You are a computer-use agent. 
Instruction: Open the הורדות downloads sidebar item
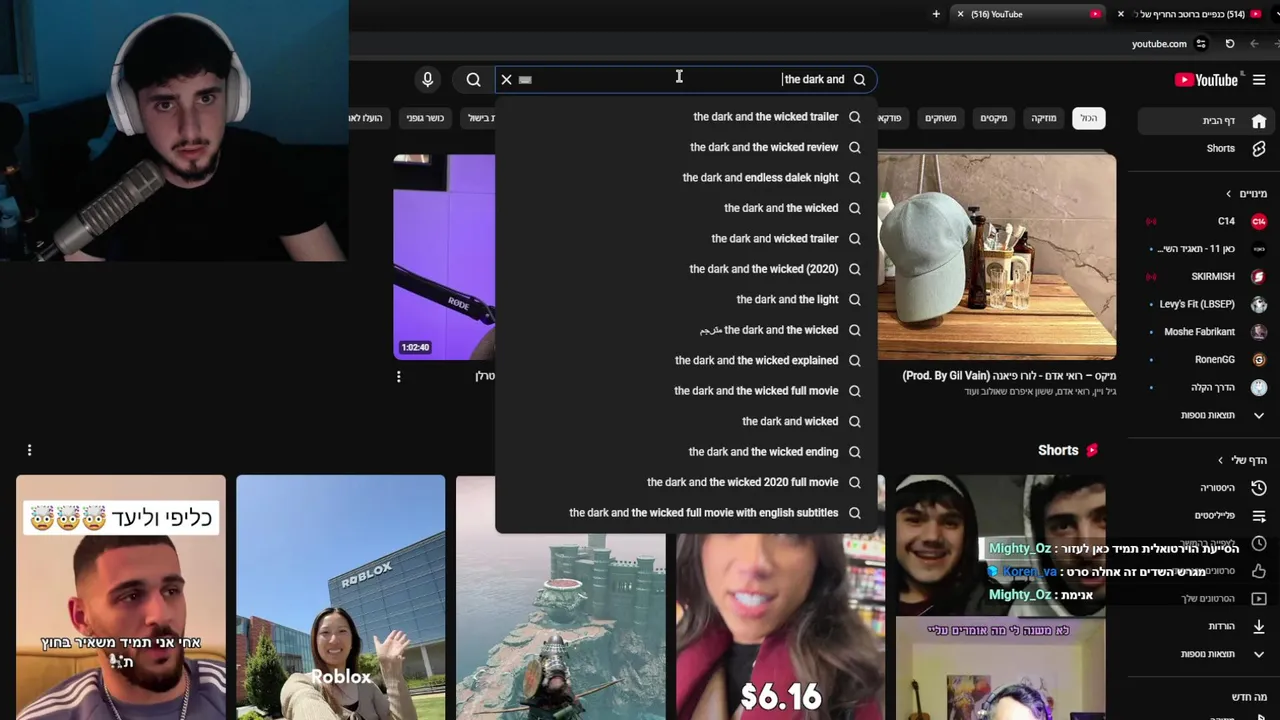click(x=1205, y=626)
